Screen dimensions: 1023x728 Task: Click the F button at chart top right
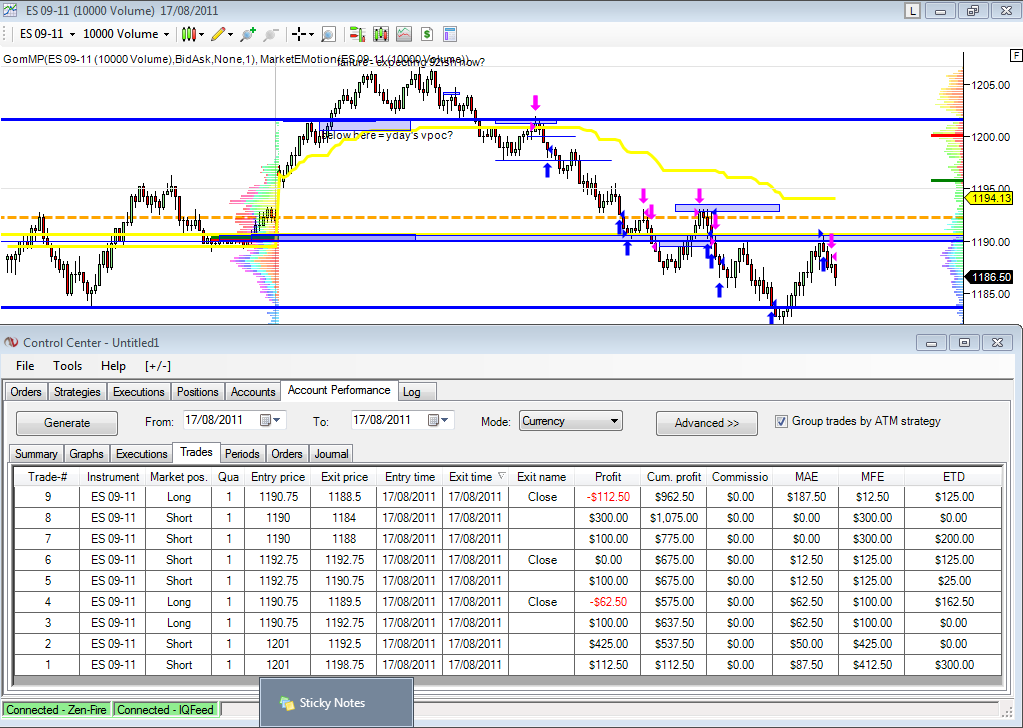(x=1015, y=55)
